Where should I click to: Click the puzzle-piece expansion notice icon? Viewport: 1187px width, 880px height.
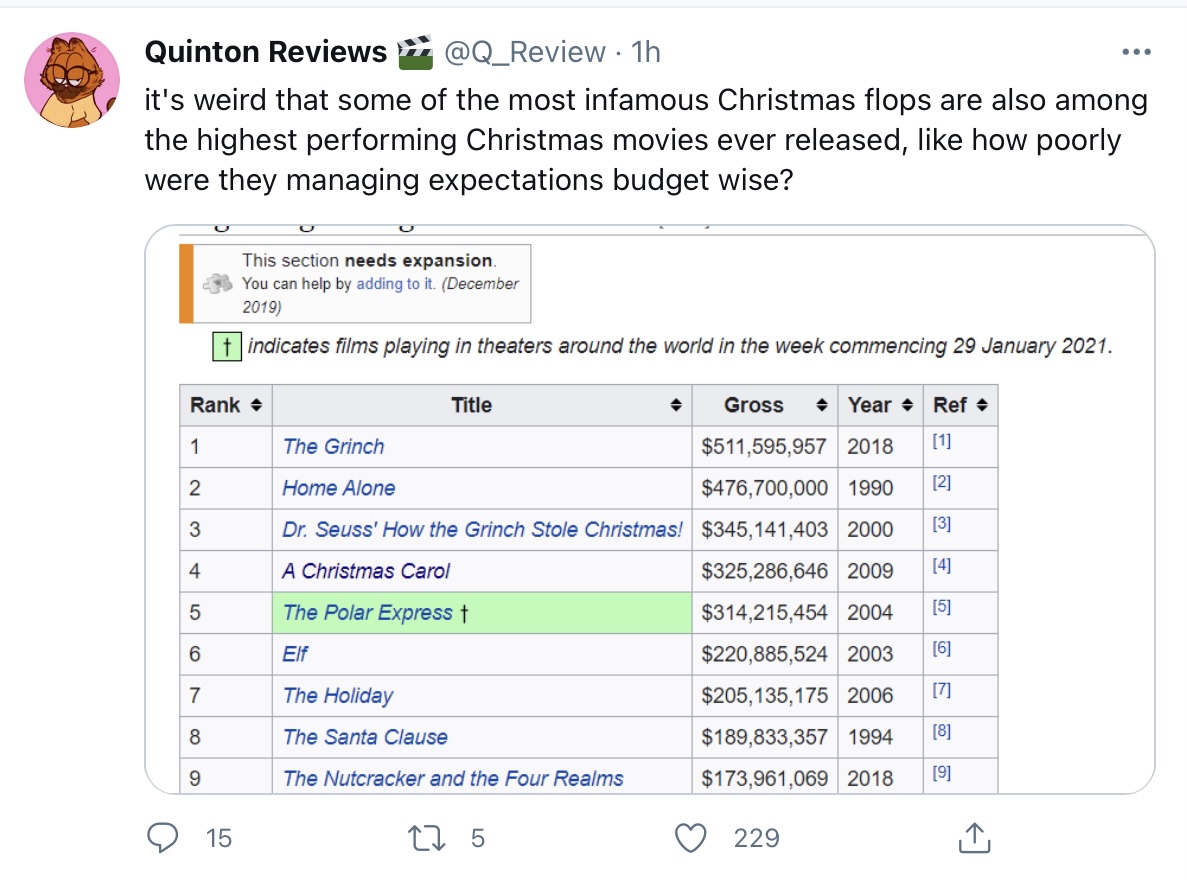[x=218, y=283]
